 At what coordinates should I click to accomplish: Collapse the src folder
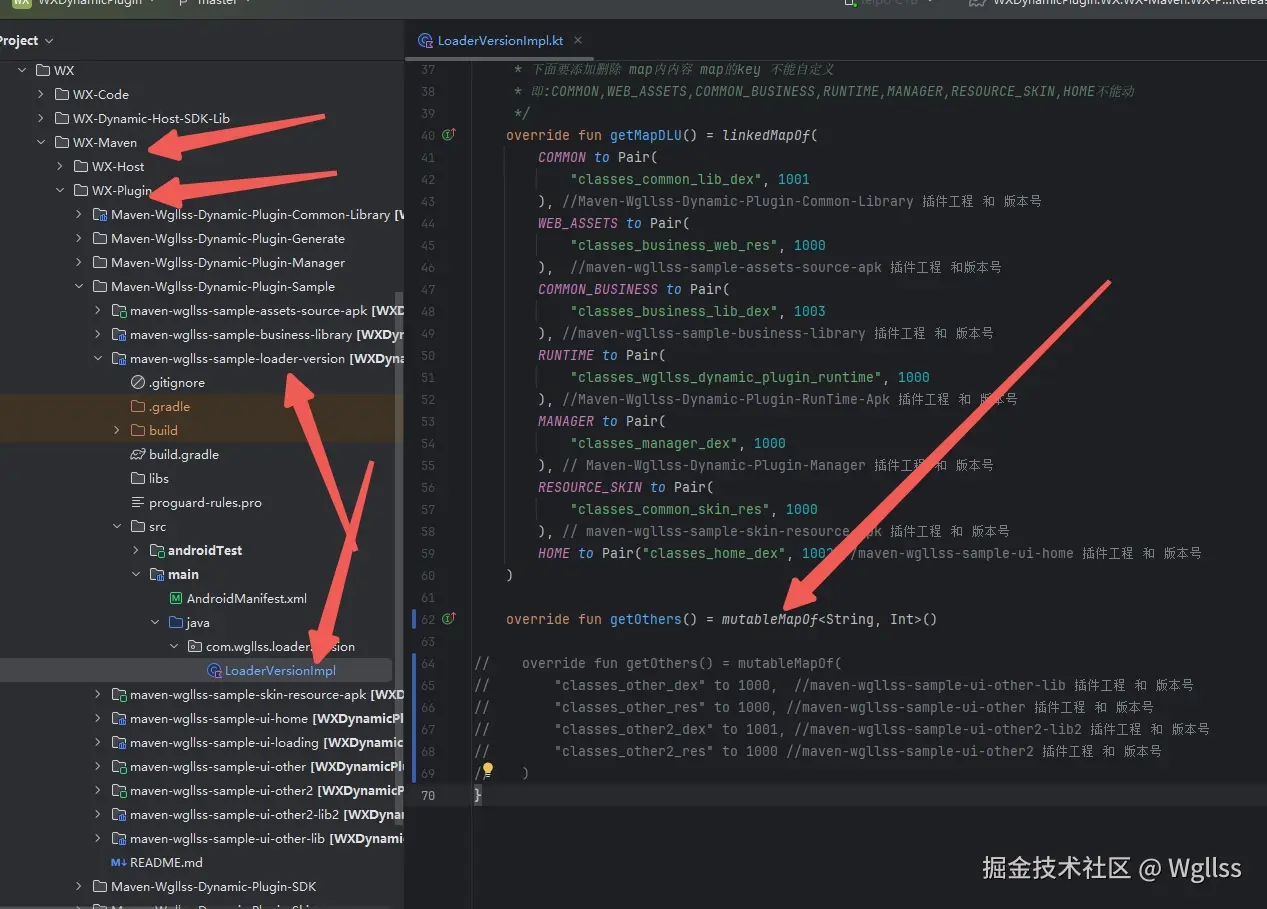117,527
